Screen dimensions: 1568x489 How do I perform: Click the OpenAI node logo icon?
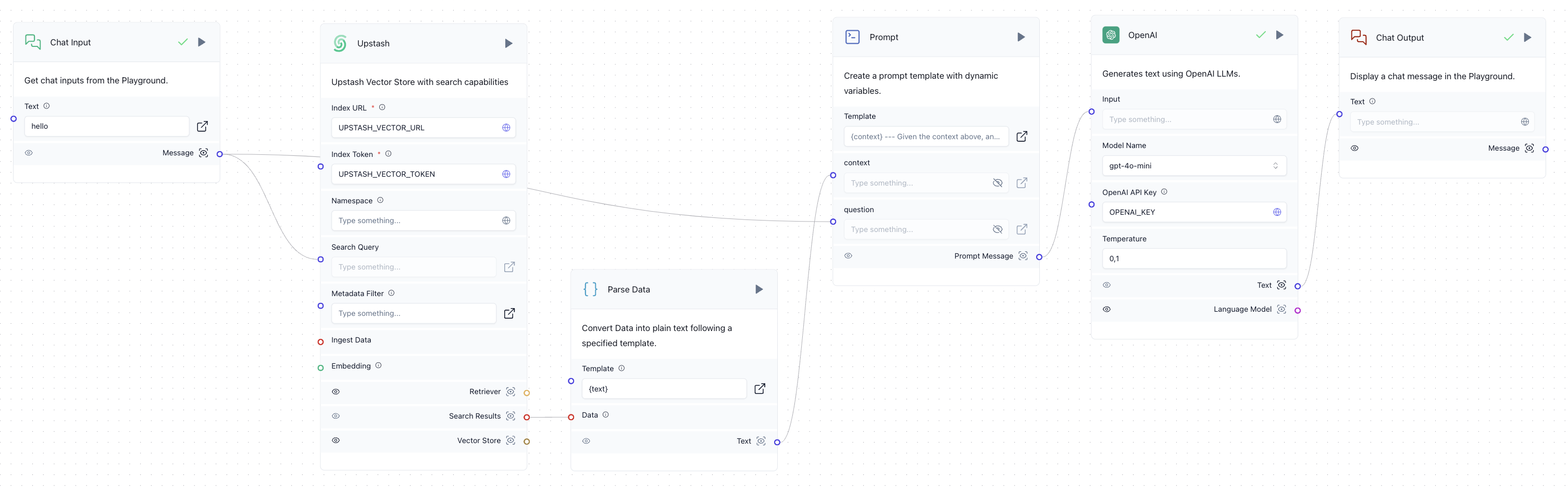pos(1111,35)
